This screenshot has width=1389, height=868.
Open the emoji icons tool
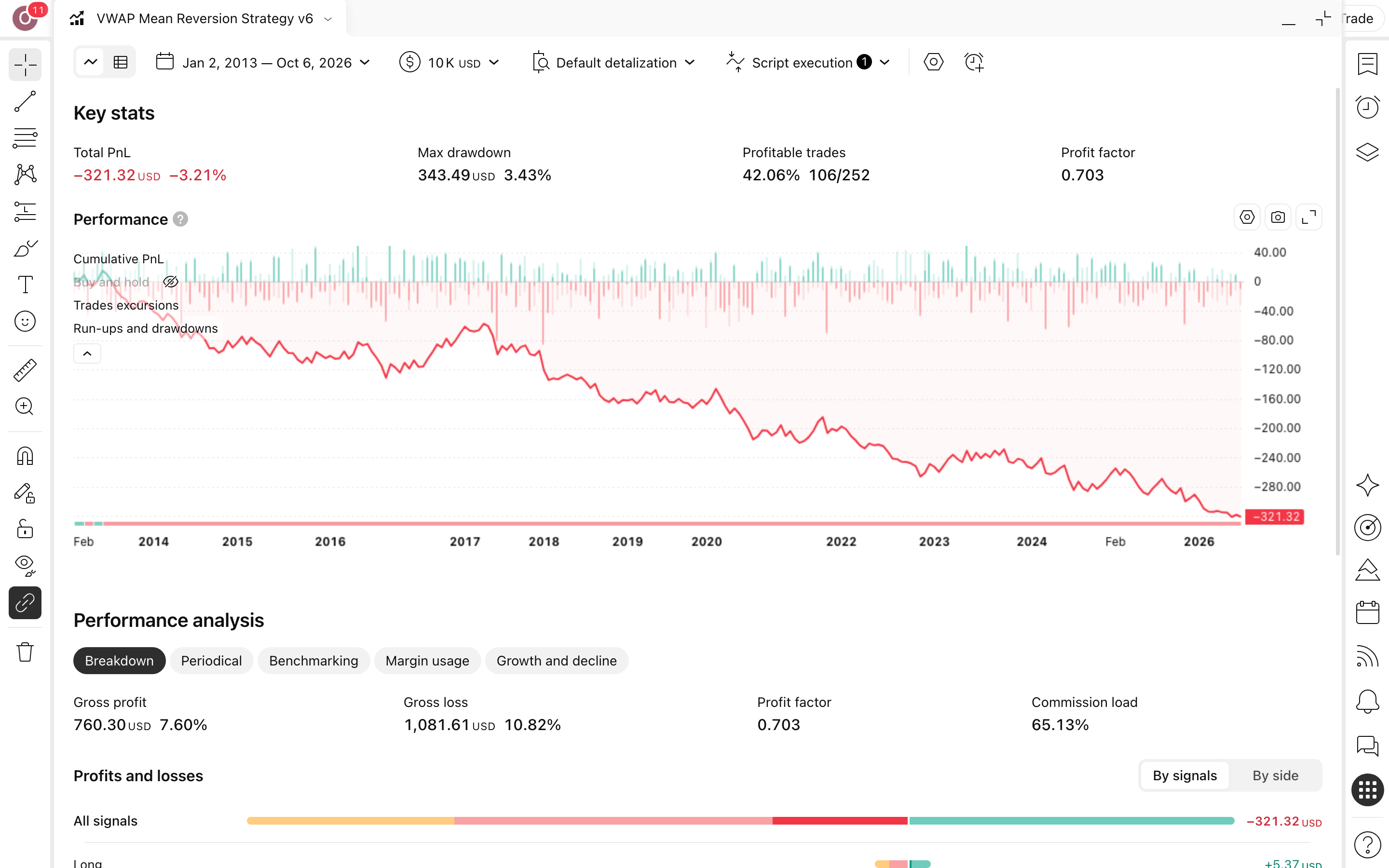click(25, 322)
